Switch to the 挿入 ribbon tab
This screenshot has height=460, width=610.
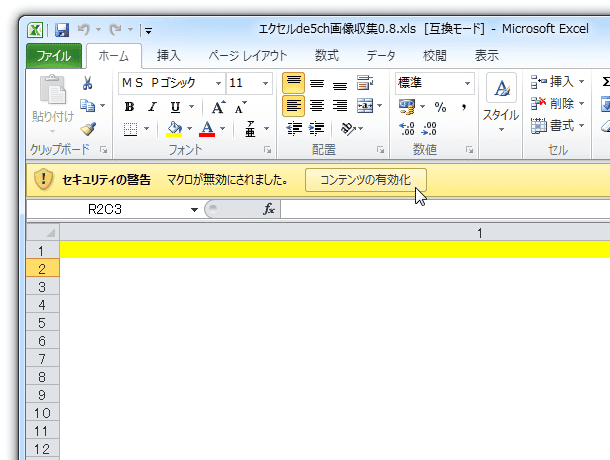(x=168, y=56)
